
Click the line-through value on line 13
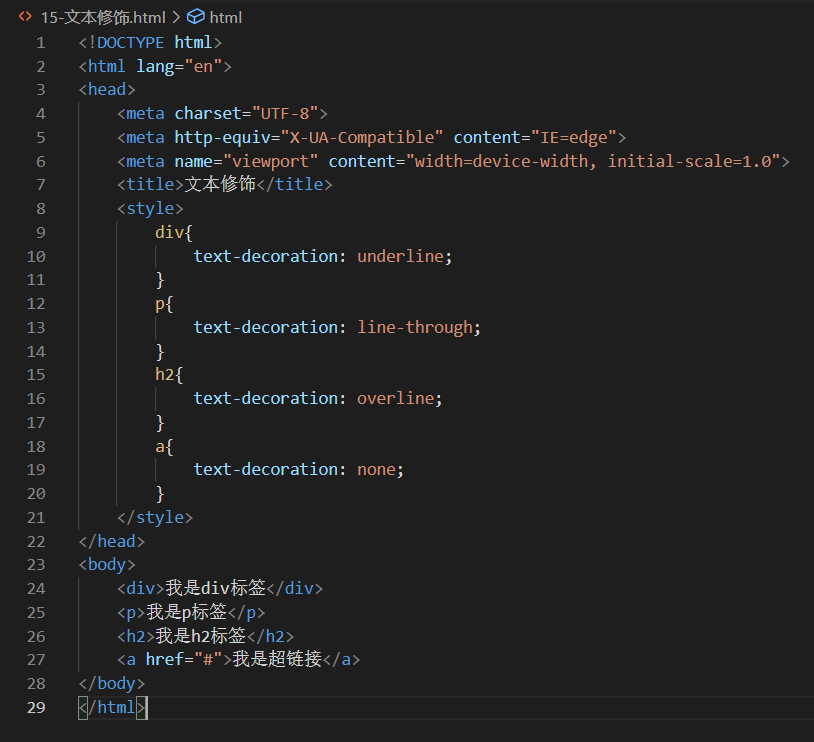click(x=415, y=328)
